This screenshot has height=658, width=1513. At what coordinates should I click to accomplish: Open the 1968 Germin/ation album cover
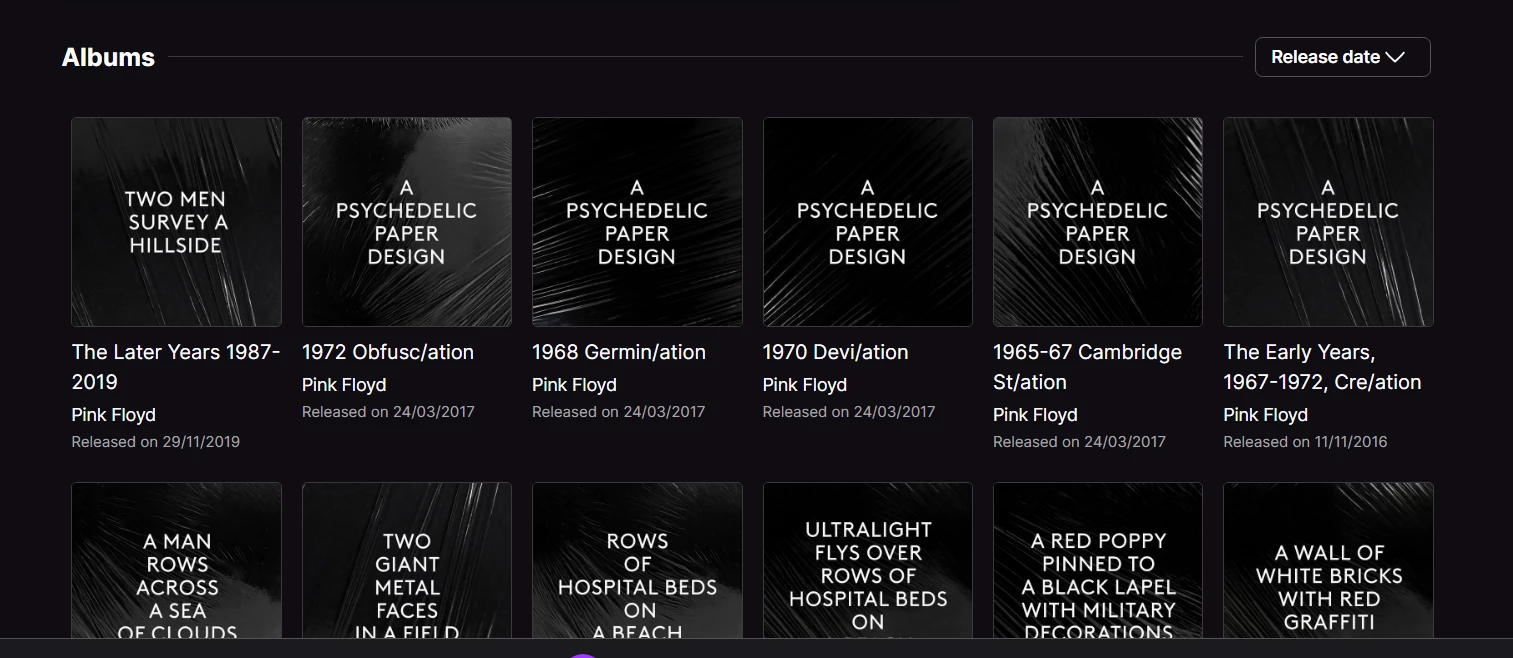[637, 222]
